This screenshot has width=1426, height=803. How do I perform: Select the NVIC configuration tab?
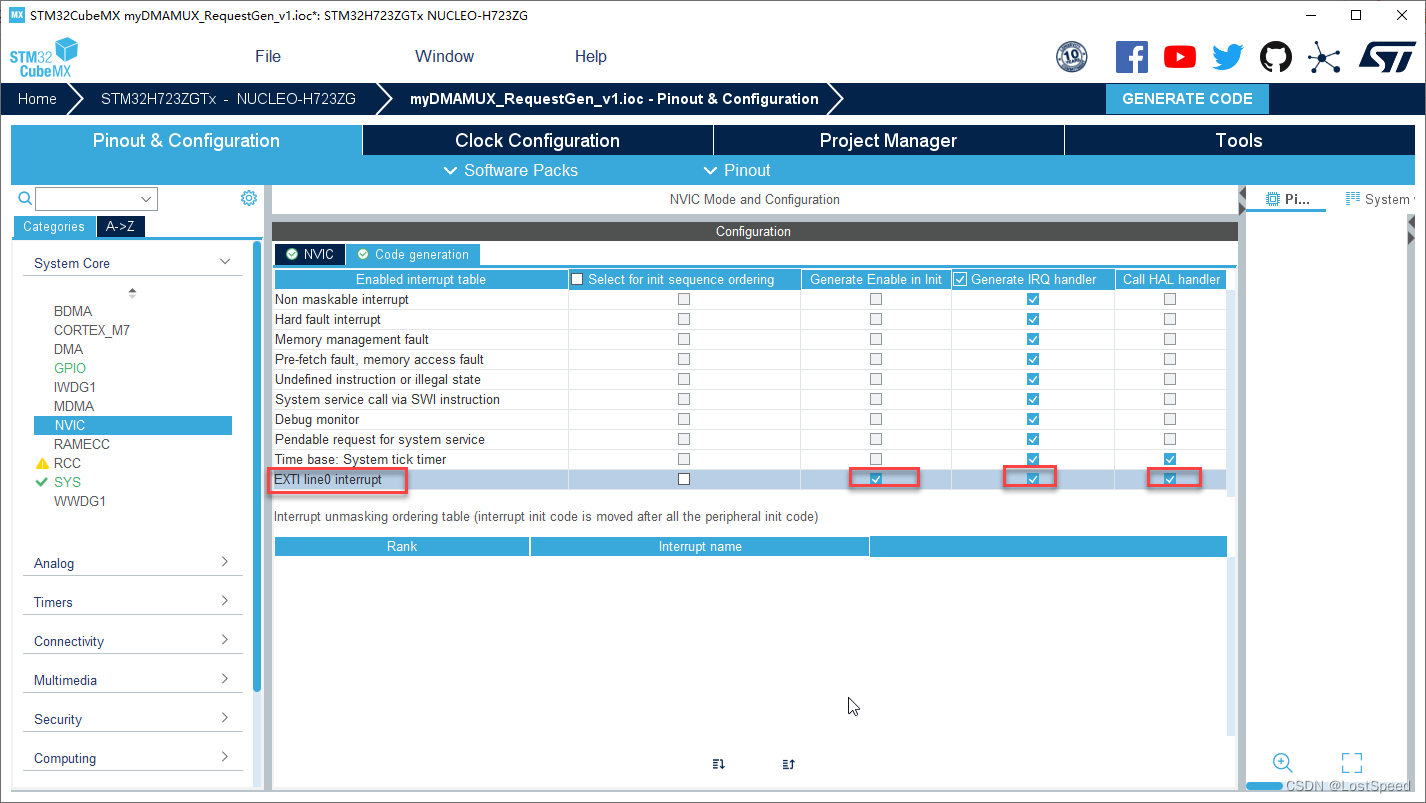point(310,254)
